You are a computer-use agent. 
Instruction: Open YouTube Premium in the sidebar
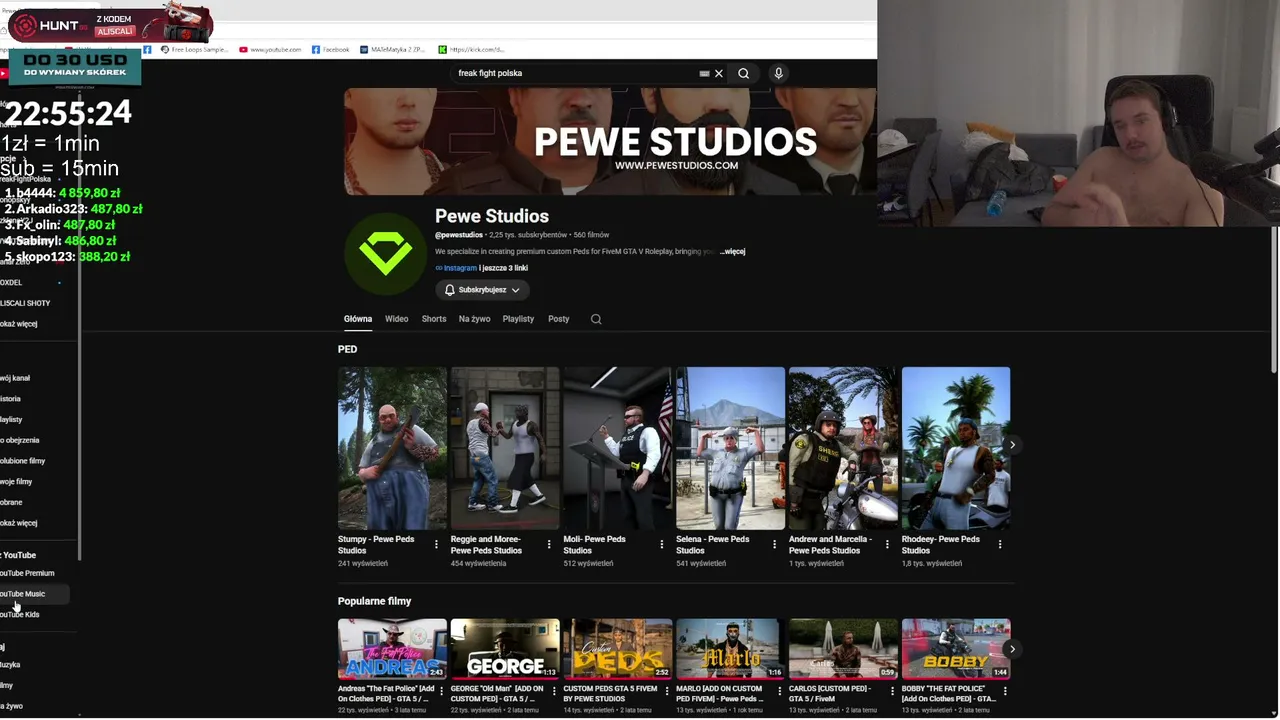27,573
